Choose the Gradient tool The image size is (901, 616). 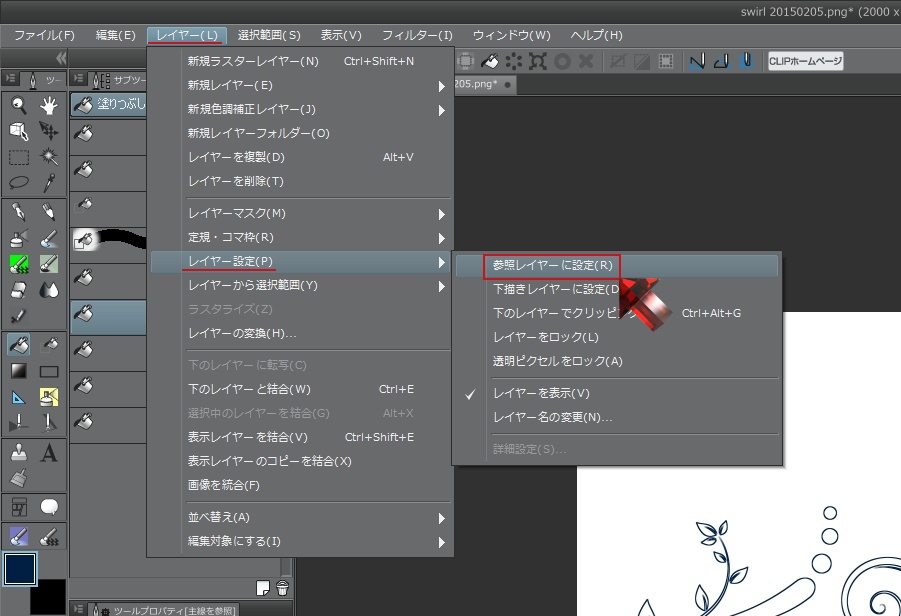coord(18,371)
